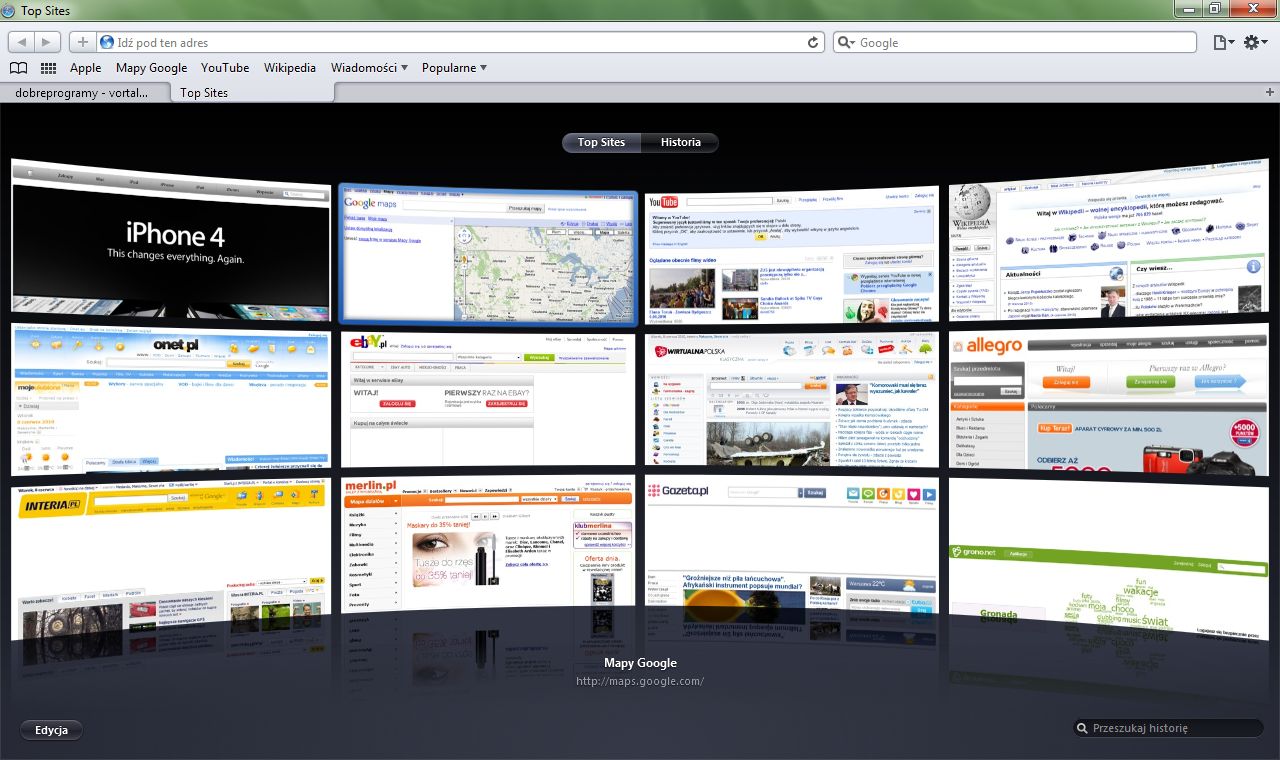Click the magnifier icon in Google search field
Screen dimensions: 1280x760
(846, 42)
